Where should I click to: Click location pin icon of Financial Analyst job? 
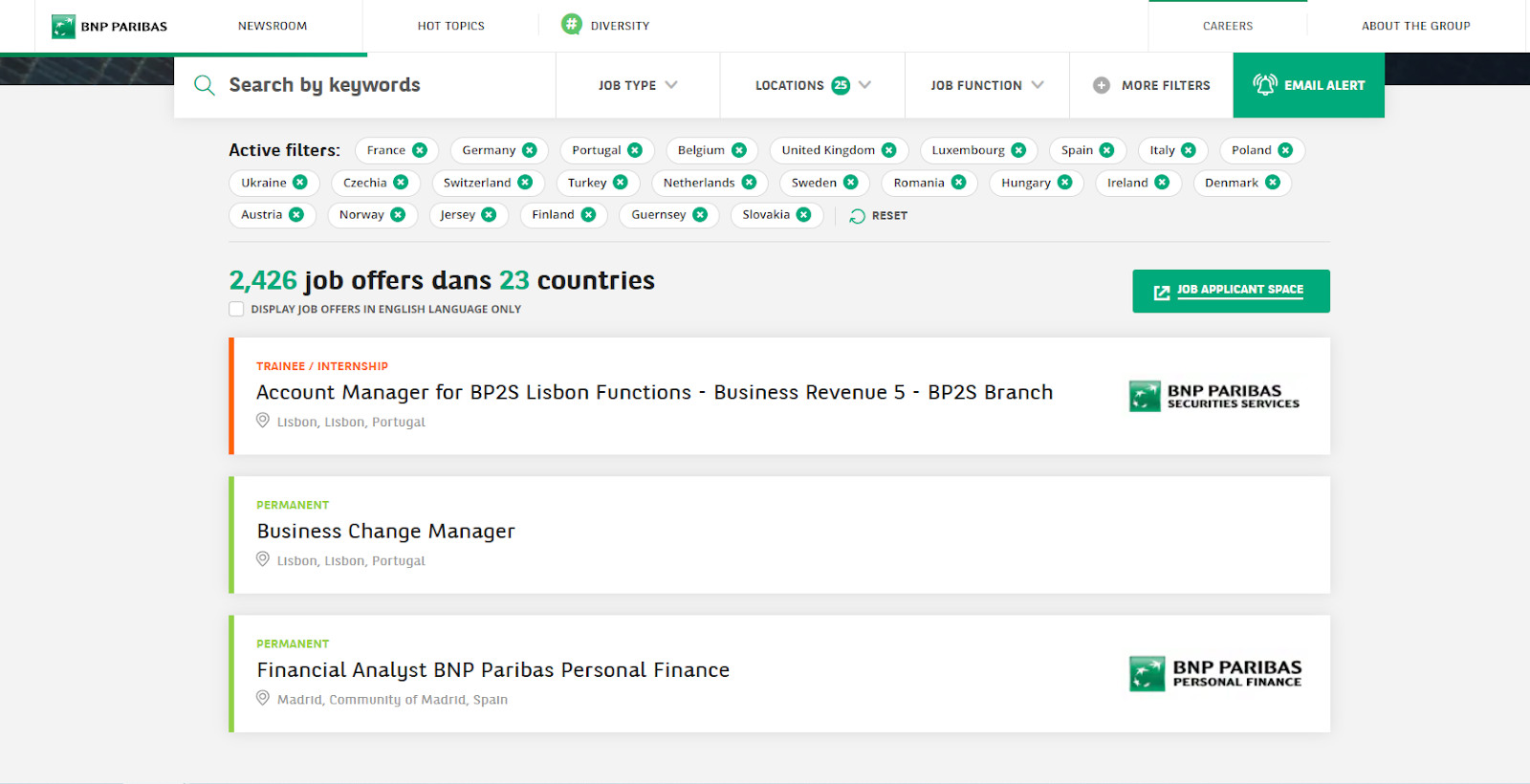(263, 698)
